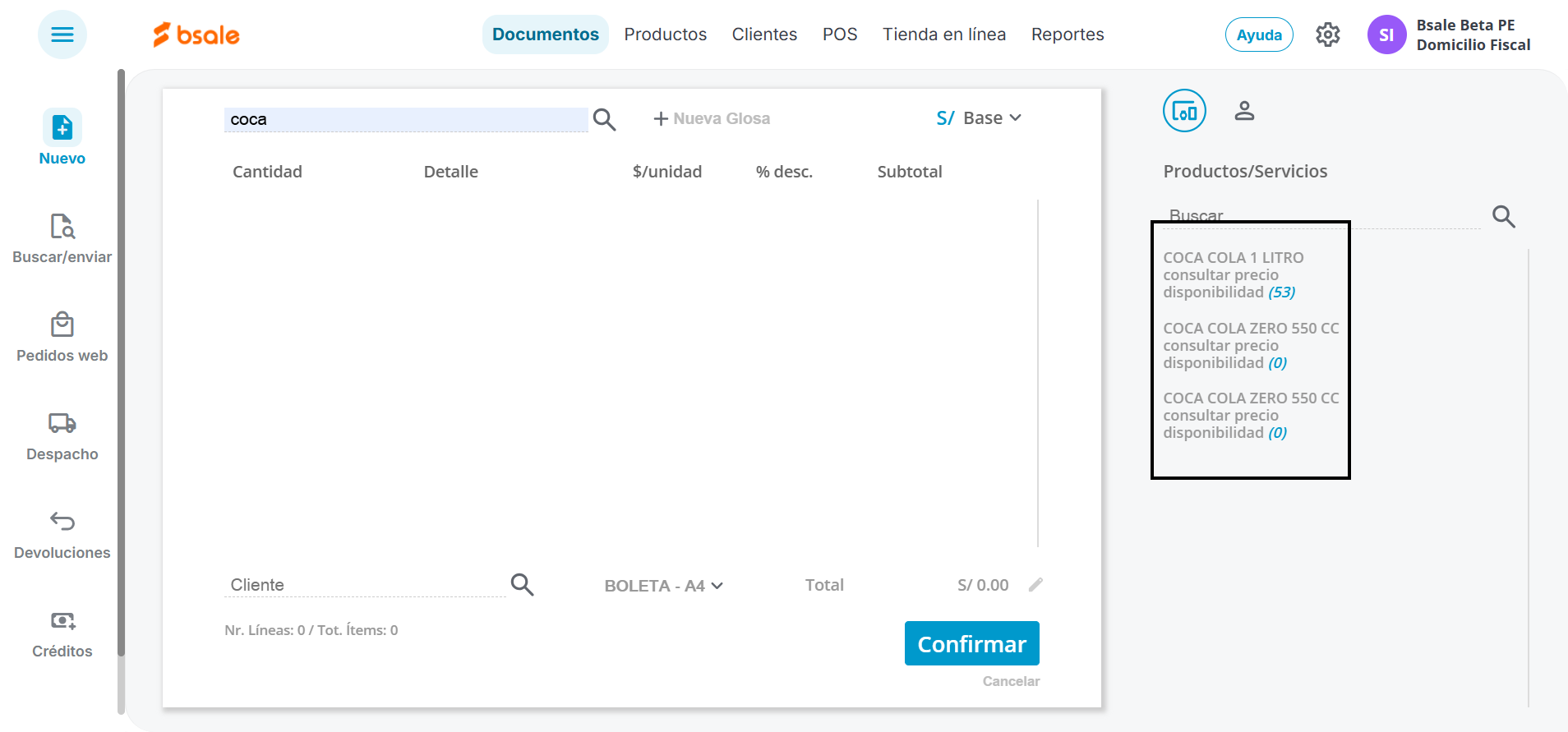Click the Cliente search magnifier icon
Screen dimensions: 1568x732
523,584
